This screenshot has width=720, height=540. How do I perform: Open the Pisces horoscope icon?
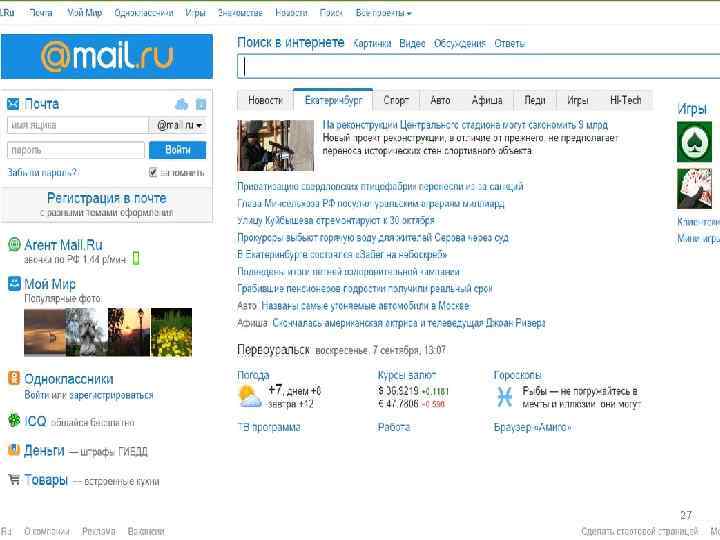(x=504, y=397)
